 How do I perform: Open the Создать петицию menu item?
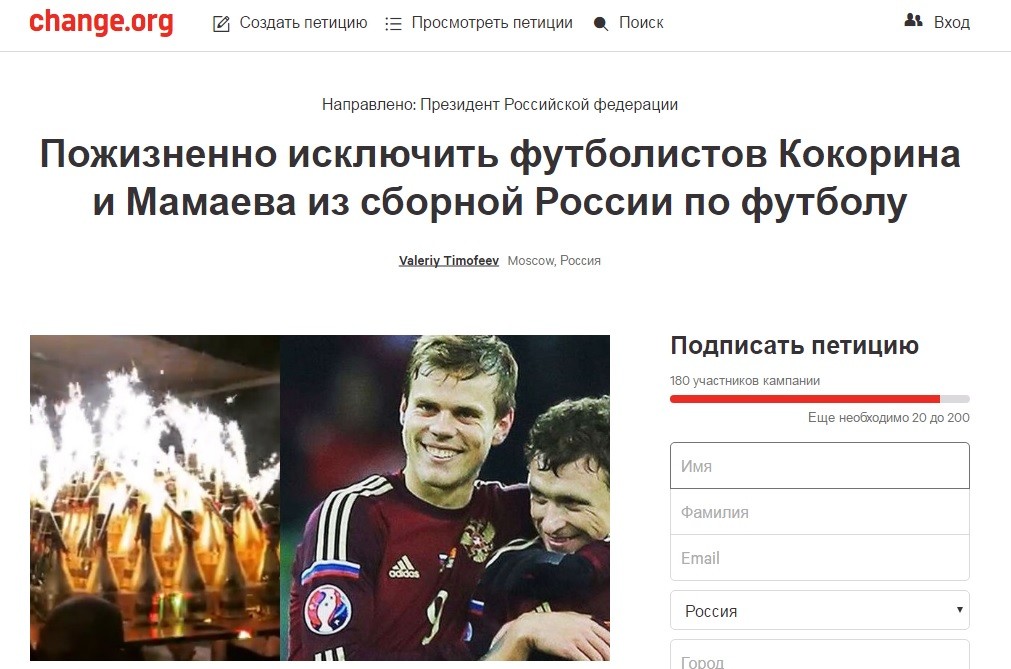point(303,23)
